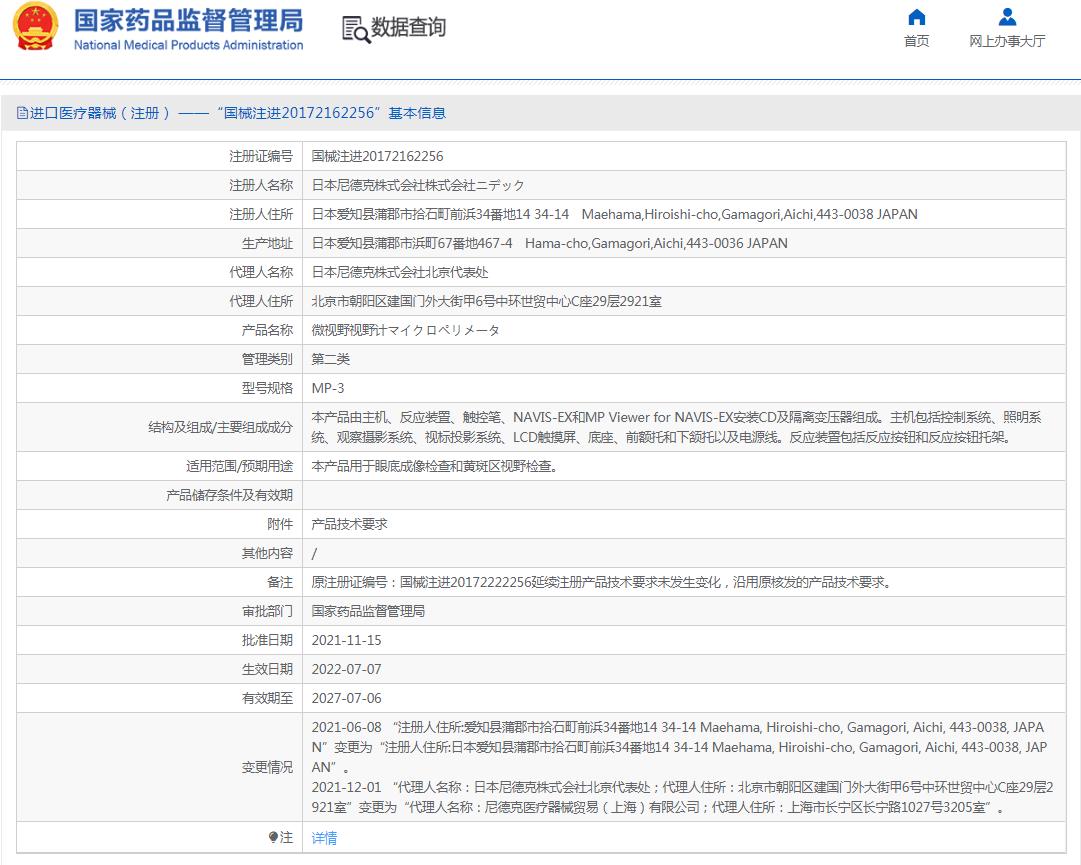Select approval department 国家药品监督管理局 value
1081x865 pixels.
368,611
